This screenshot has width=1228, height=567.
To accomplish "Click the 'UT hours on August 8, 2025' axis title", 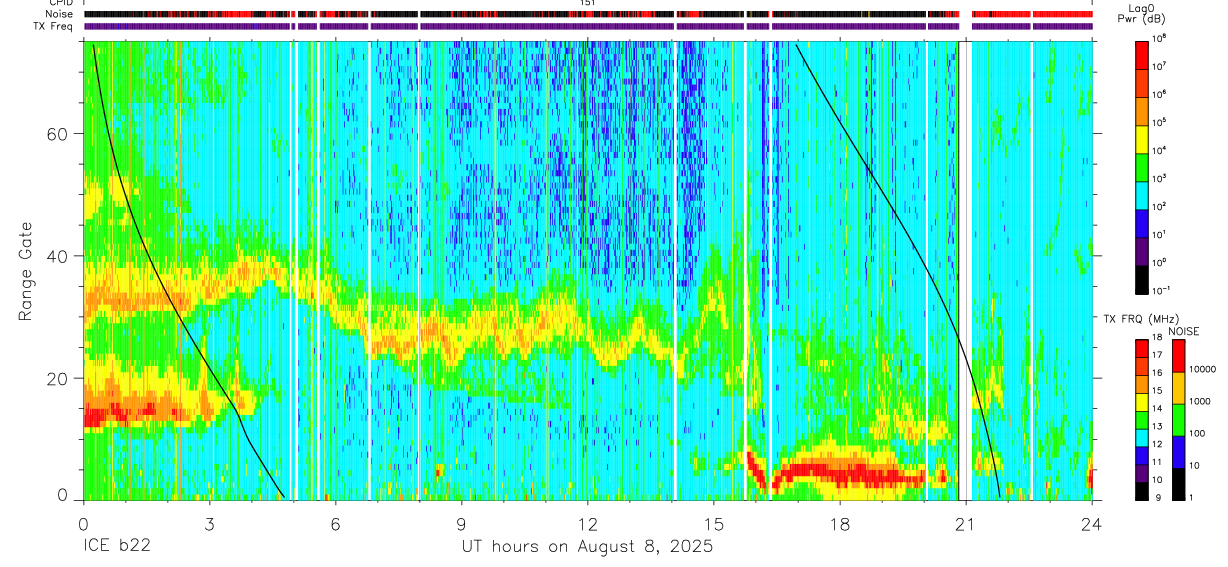I will [587, 547].
